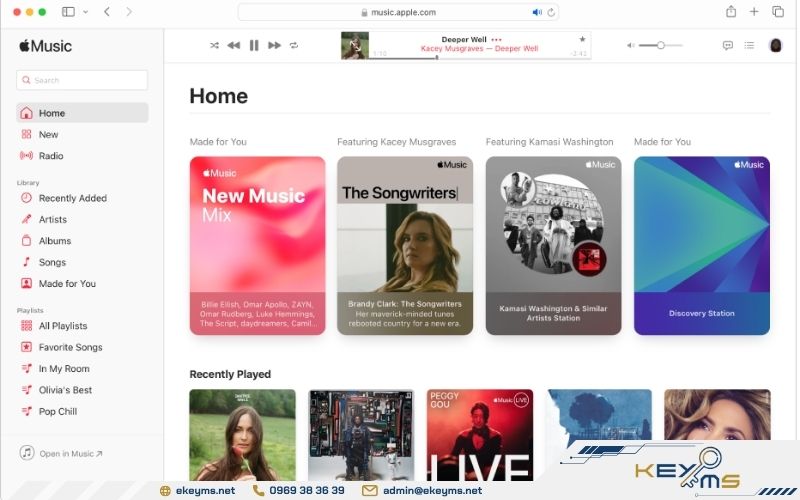800x500 pixels.
Task: Open Made for You library item
Action: point(82,284)
